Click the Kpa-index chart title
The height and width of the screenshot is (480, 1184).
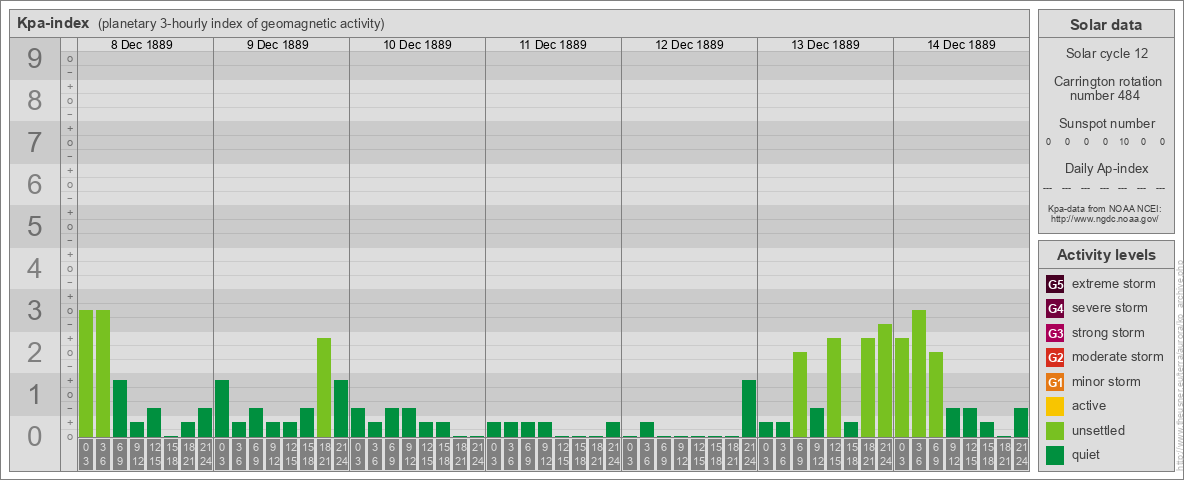54,23
